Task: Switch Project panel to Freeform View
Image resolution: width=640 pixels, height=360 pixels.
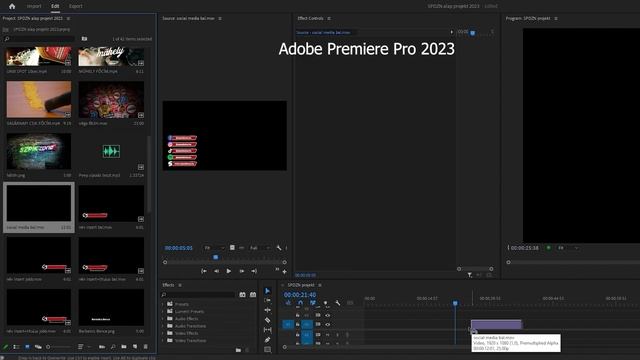Action: pos(38,347)
